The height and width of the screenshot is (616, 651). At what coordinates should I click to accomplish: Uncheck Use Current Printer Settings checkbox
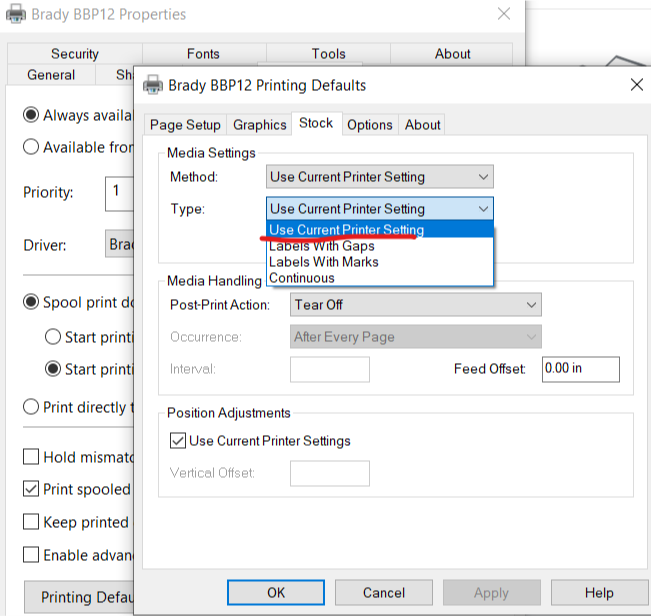[x=178, y=441]
